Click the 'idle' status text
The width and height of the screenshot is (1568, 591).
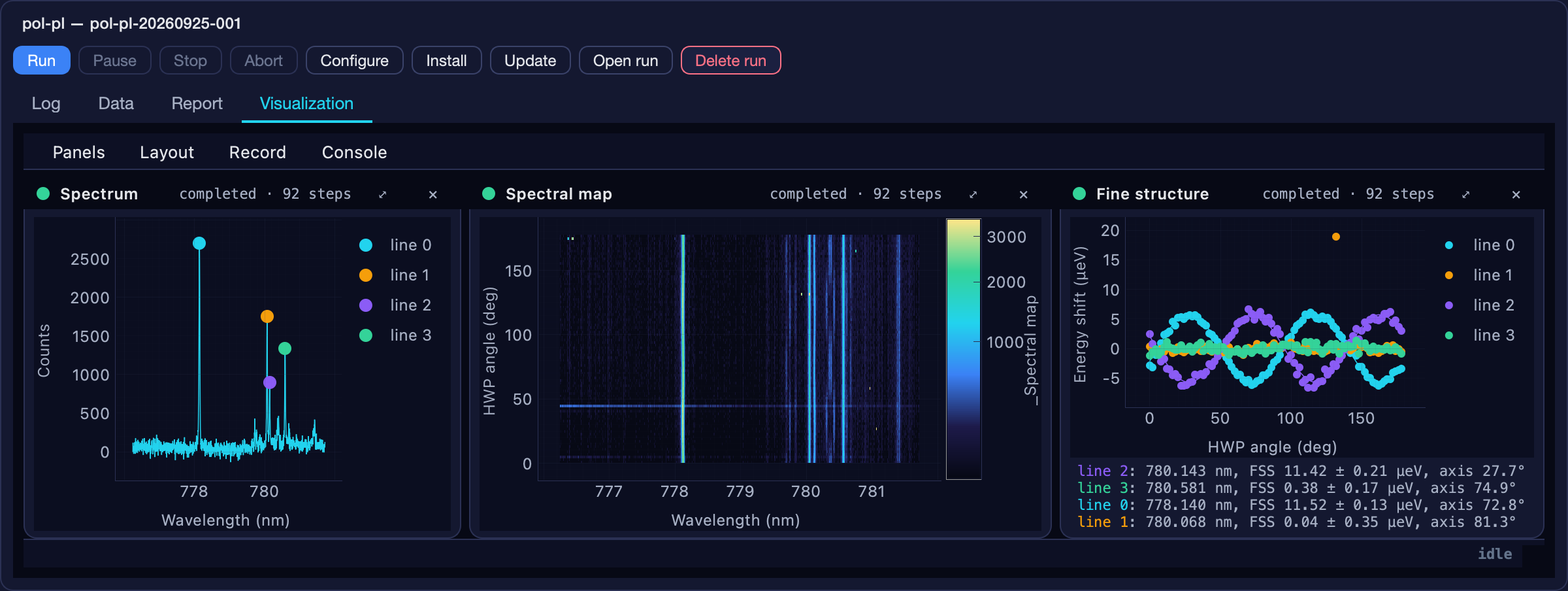click(1495, 554)
